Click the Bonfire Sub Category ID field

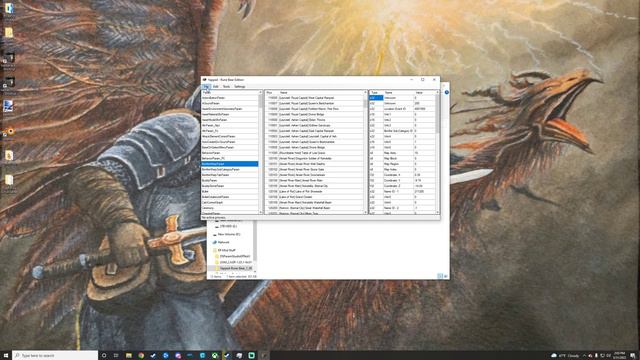tap(402, 131)
